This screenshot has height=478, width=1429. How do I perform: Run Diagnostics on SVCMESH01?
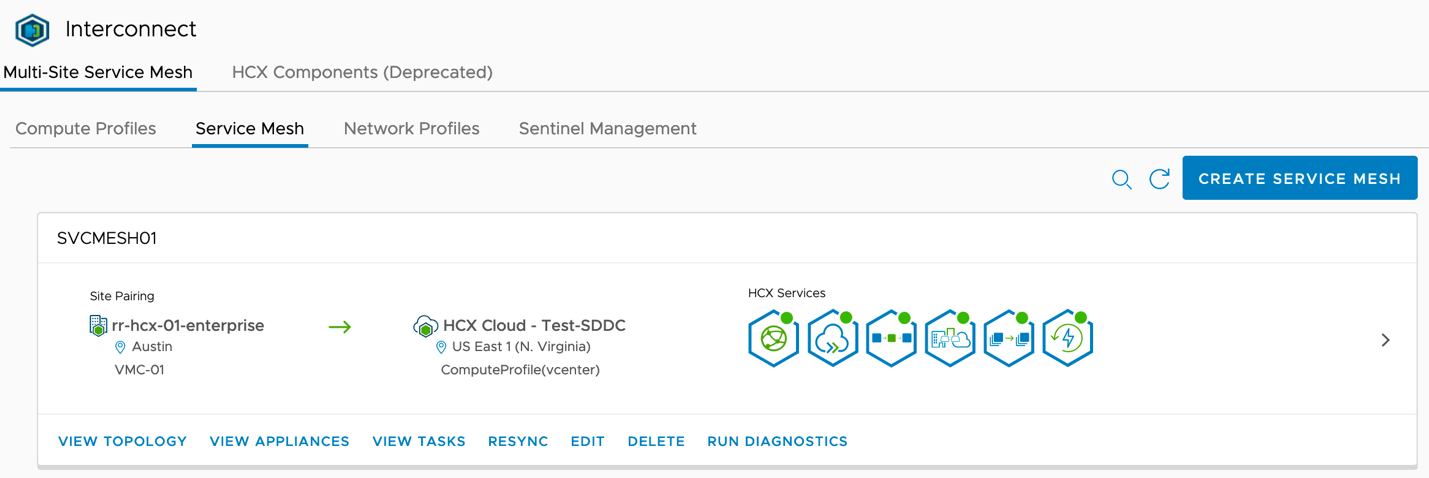(x=777, y=441)
